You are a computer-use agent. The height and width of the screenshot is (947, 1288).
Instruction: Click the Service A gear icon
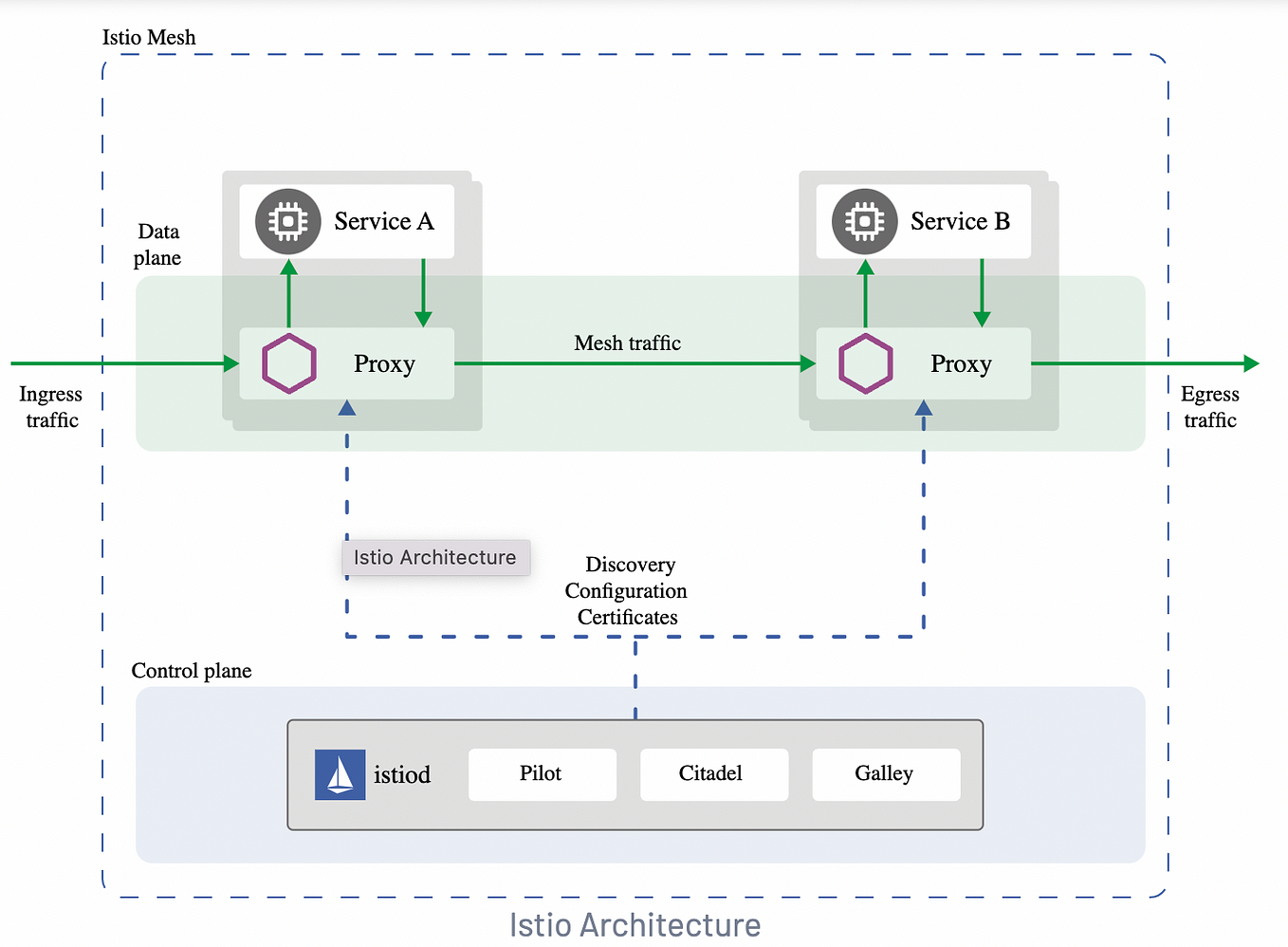coord(286,221)
